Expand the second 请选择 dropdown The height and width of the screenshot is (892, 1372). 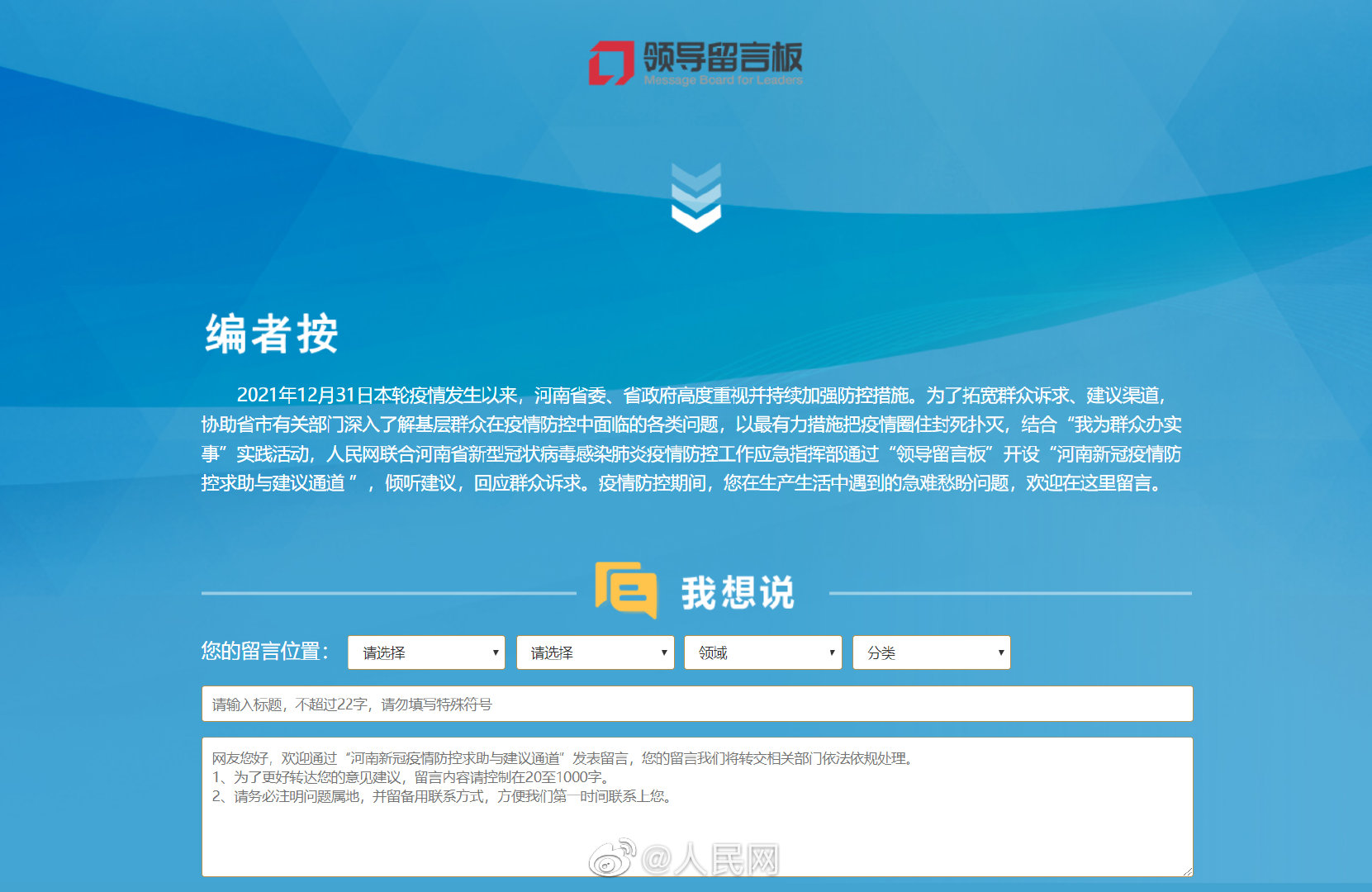[x=595, y=652]
